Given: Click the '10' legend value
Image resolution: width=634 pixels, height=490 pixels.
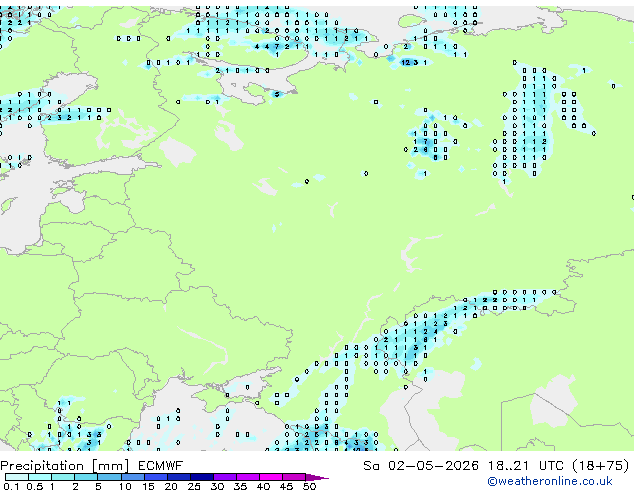Looking at the screenshot, I should coord(125,486).
